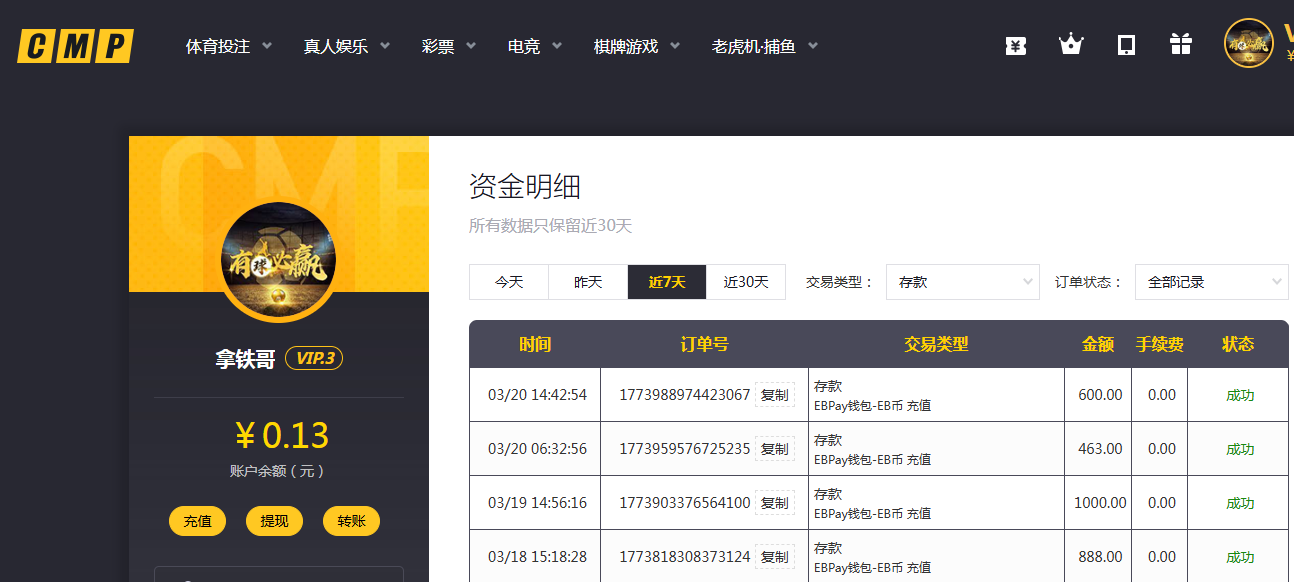1294x582 pixels.
Task: Open the 订单状态 dropdown showing 全部记录
Action: tap(1211, 282)
